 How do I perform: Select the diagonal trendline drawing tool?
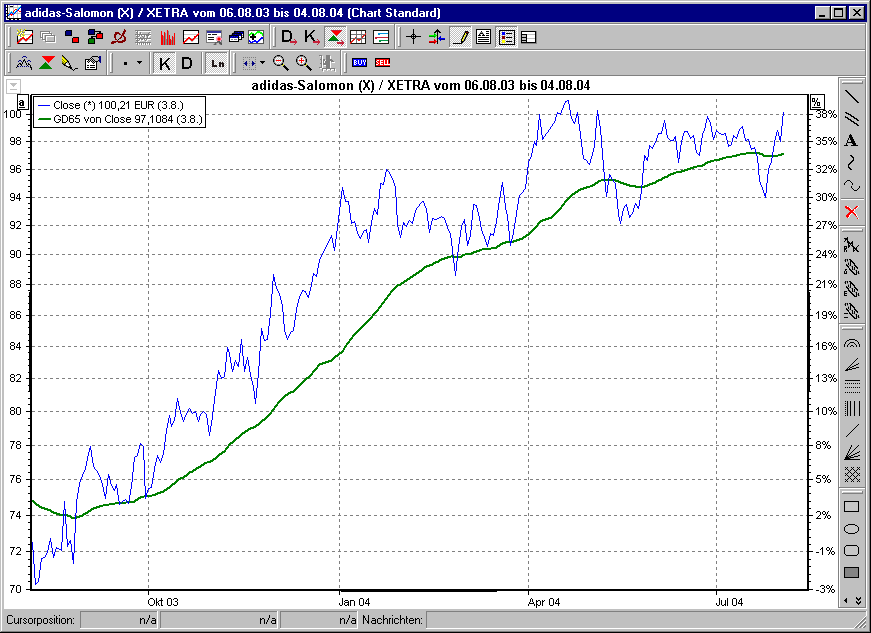pos(852,95)
